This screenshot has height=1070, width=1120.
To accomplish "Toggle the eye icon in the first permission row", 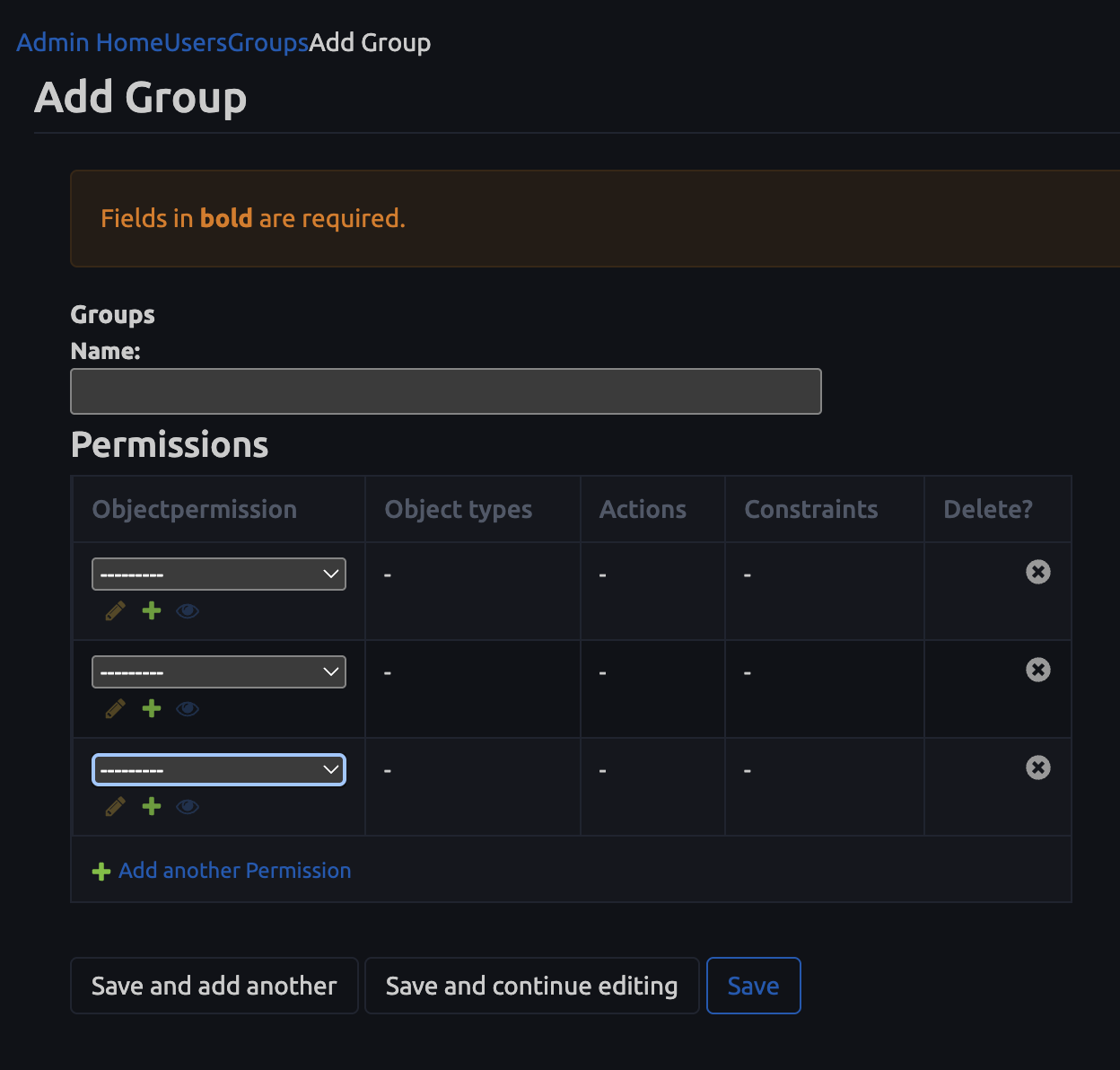I will pyautogui.click(x=188, y=610).
